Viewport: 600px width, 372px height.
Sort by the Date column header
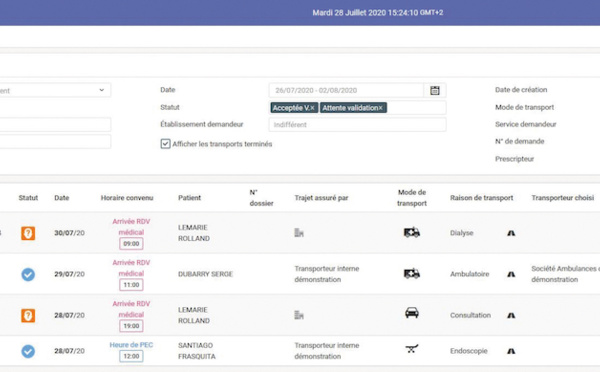(62, 198)
